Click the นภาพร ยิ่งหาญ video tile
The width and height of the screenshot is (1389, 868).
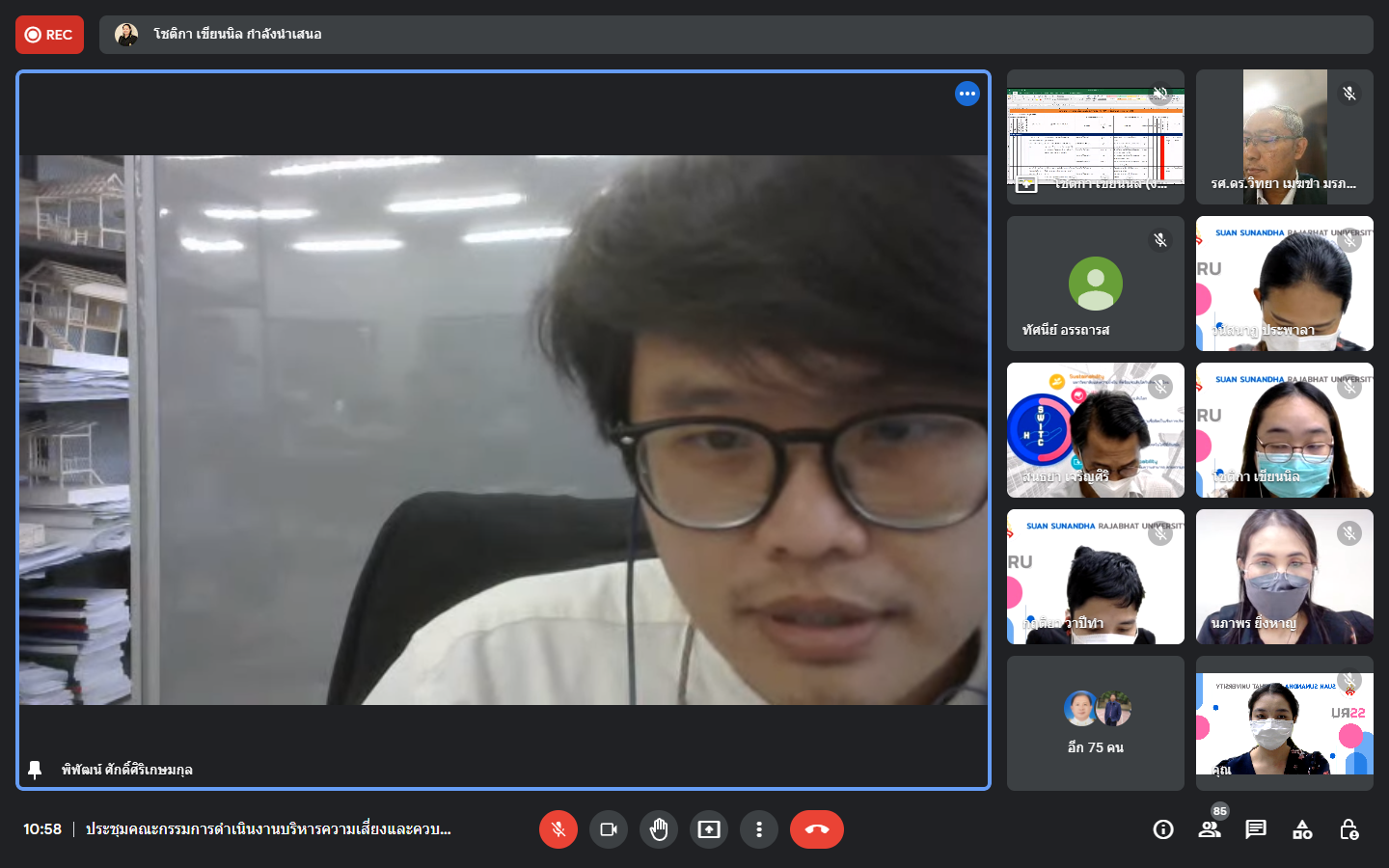coord(1284,577)
